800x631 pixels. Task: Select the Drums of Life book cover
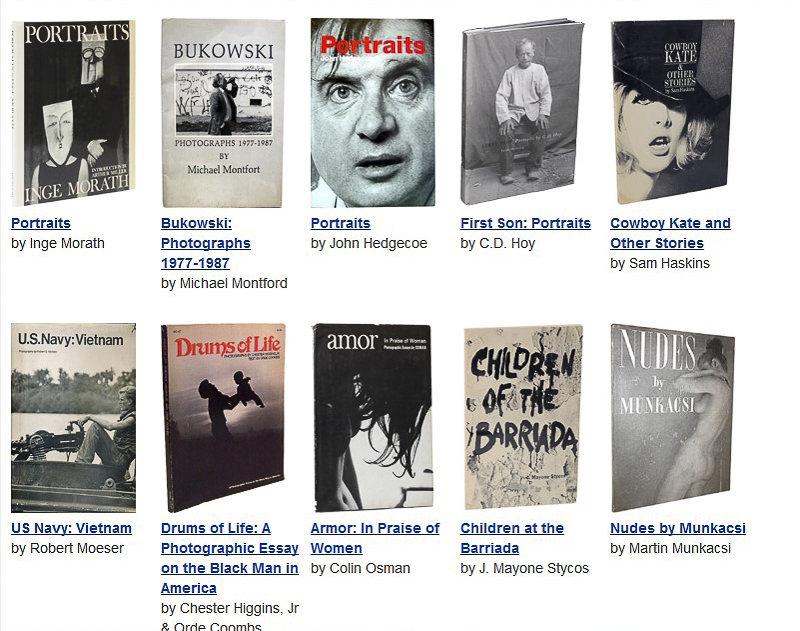tap(223, 418)
